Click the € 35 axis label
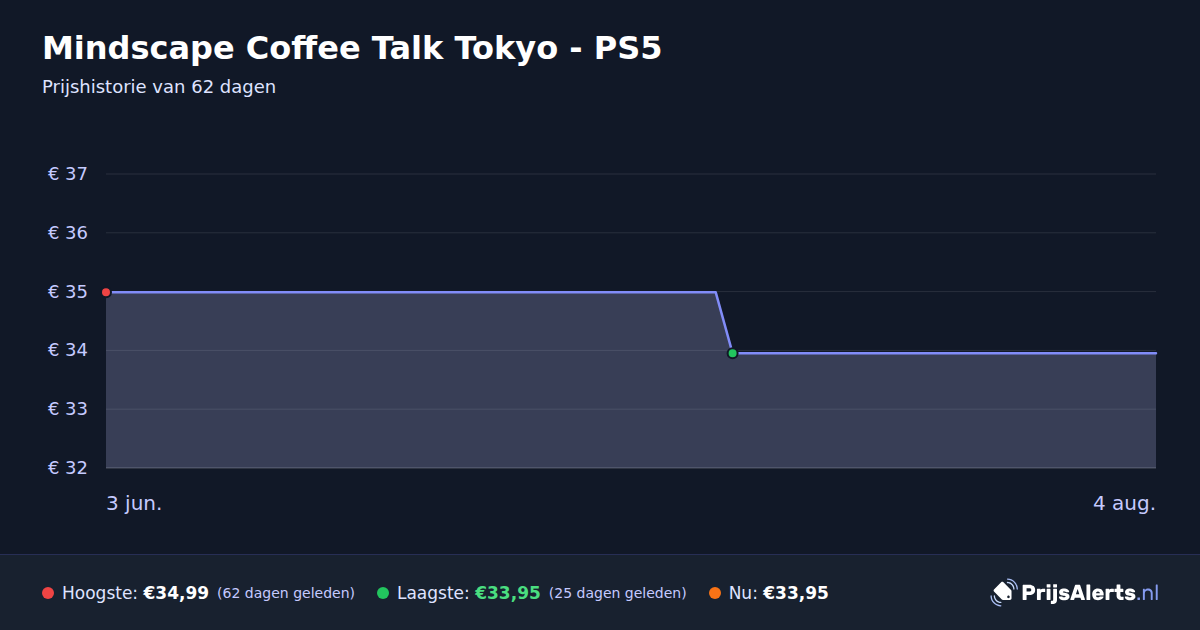Viewport: 1200px width, 630px height. (68, 292)
